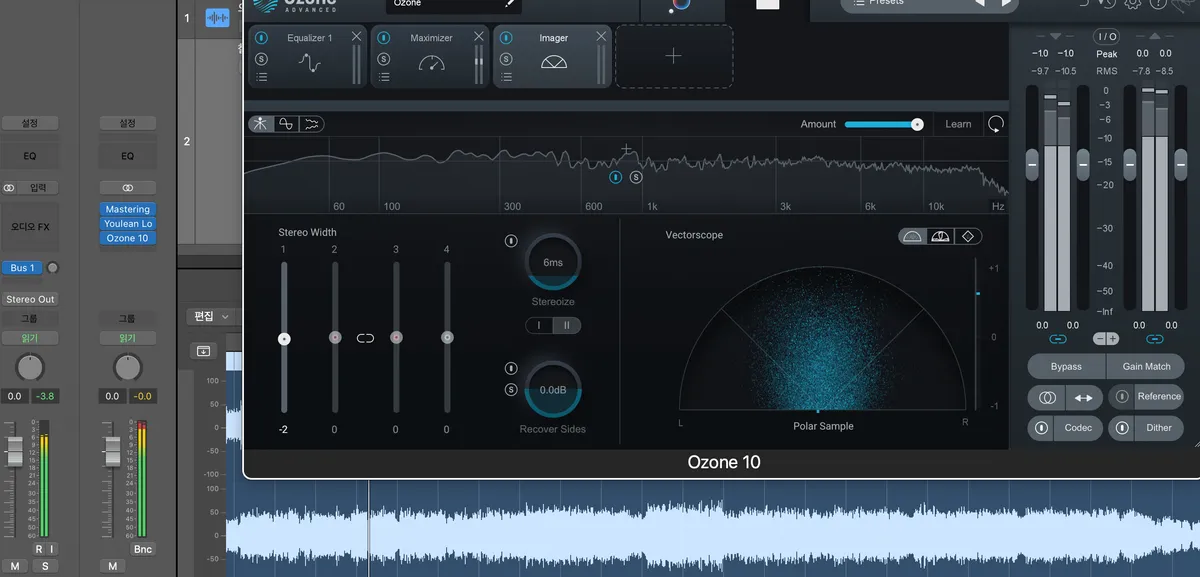Toggle the Recover Sides power icon
This screenshot has height=577, width=1200.
511,368
